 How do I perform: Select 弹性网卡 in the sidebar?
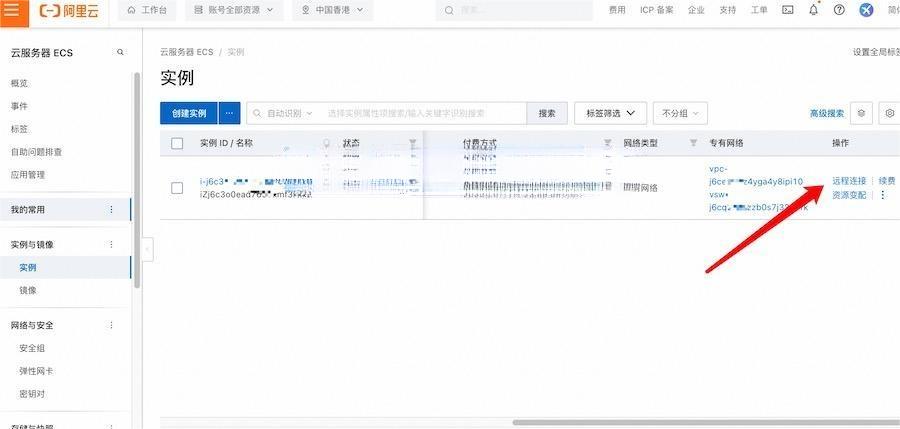click(x=36, y=371)
